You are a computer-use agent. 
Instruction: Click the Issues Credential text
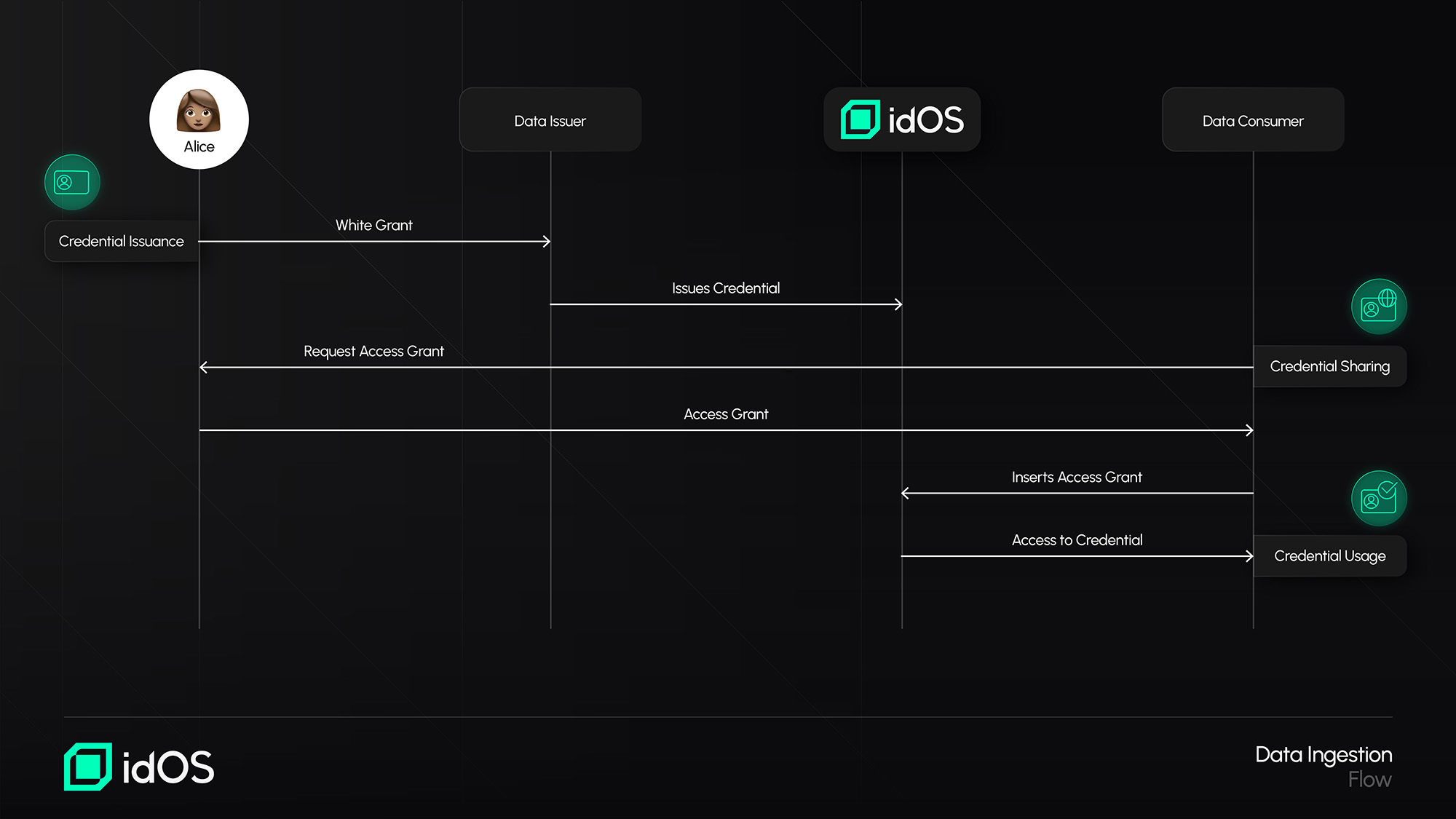(725, 288)
